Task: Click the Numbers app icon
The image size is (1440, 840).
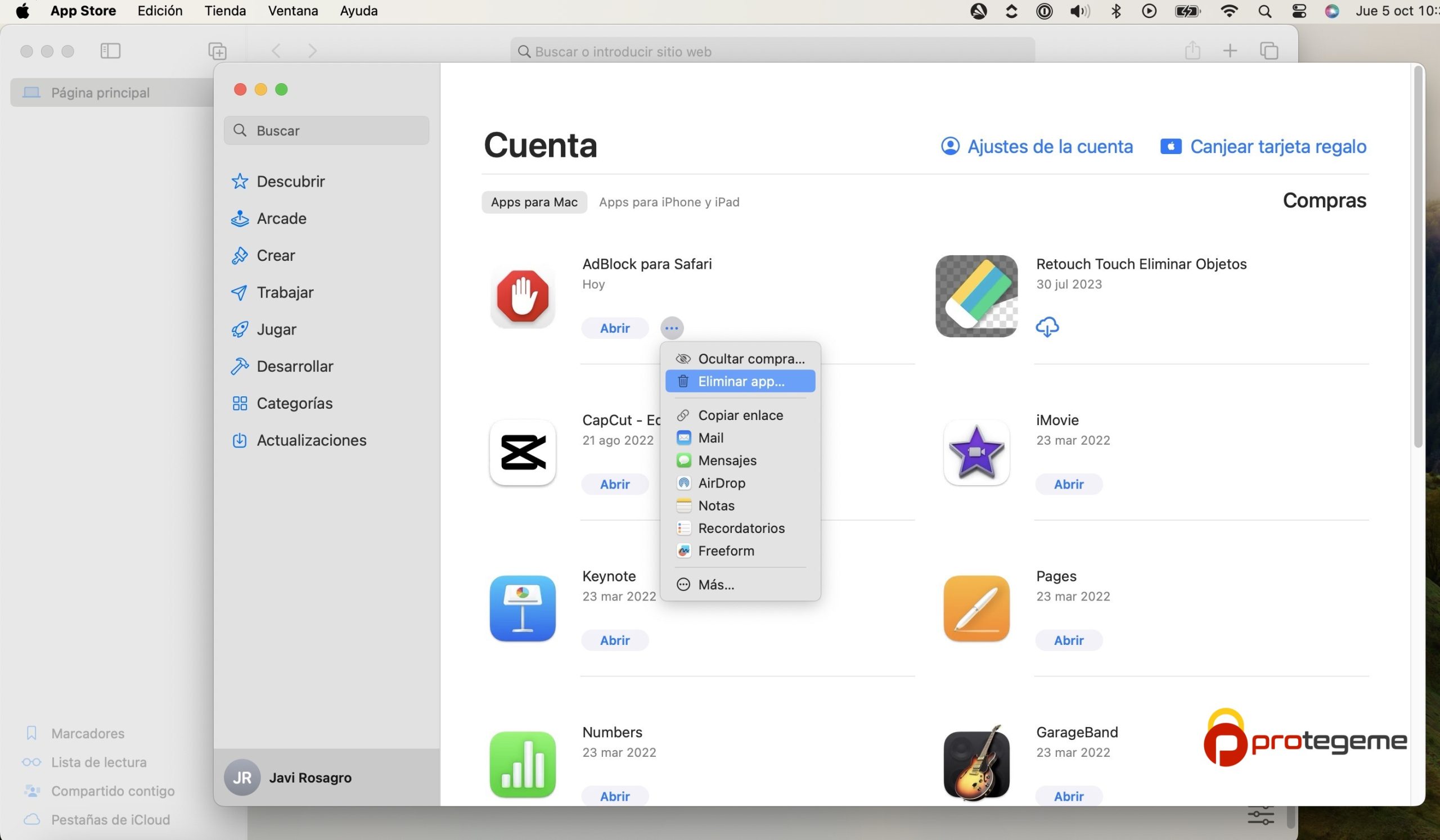Action: 523,764
